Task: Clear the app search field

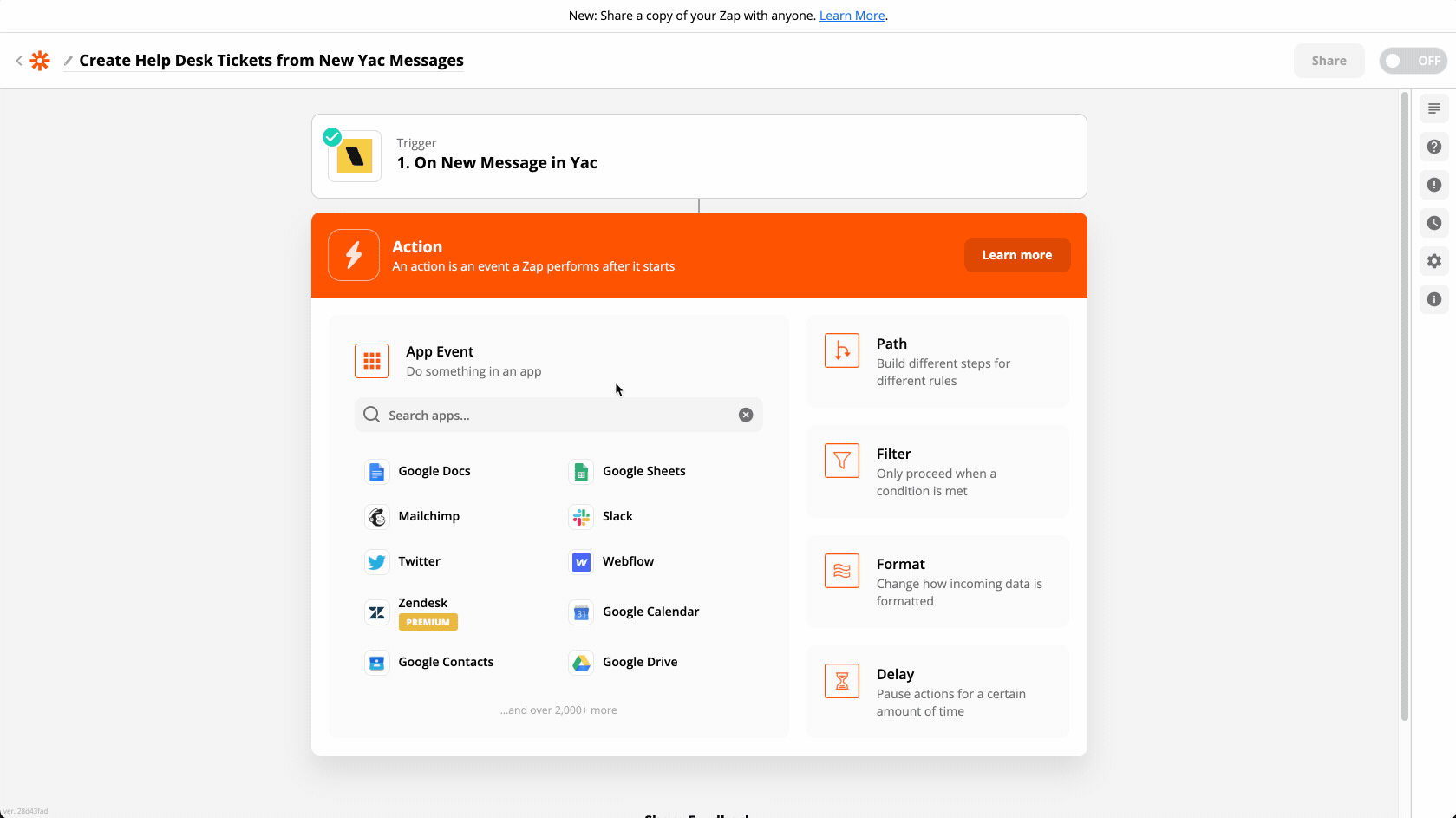Action: (x=746, y=415)
